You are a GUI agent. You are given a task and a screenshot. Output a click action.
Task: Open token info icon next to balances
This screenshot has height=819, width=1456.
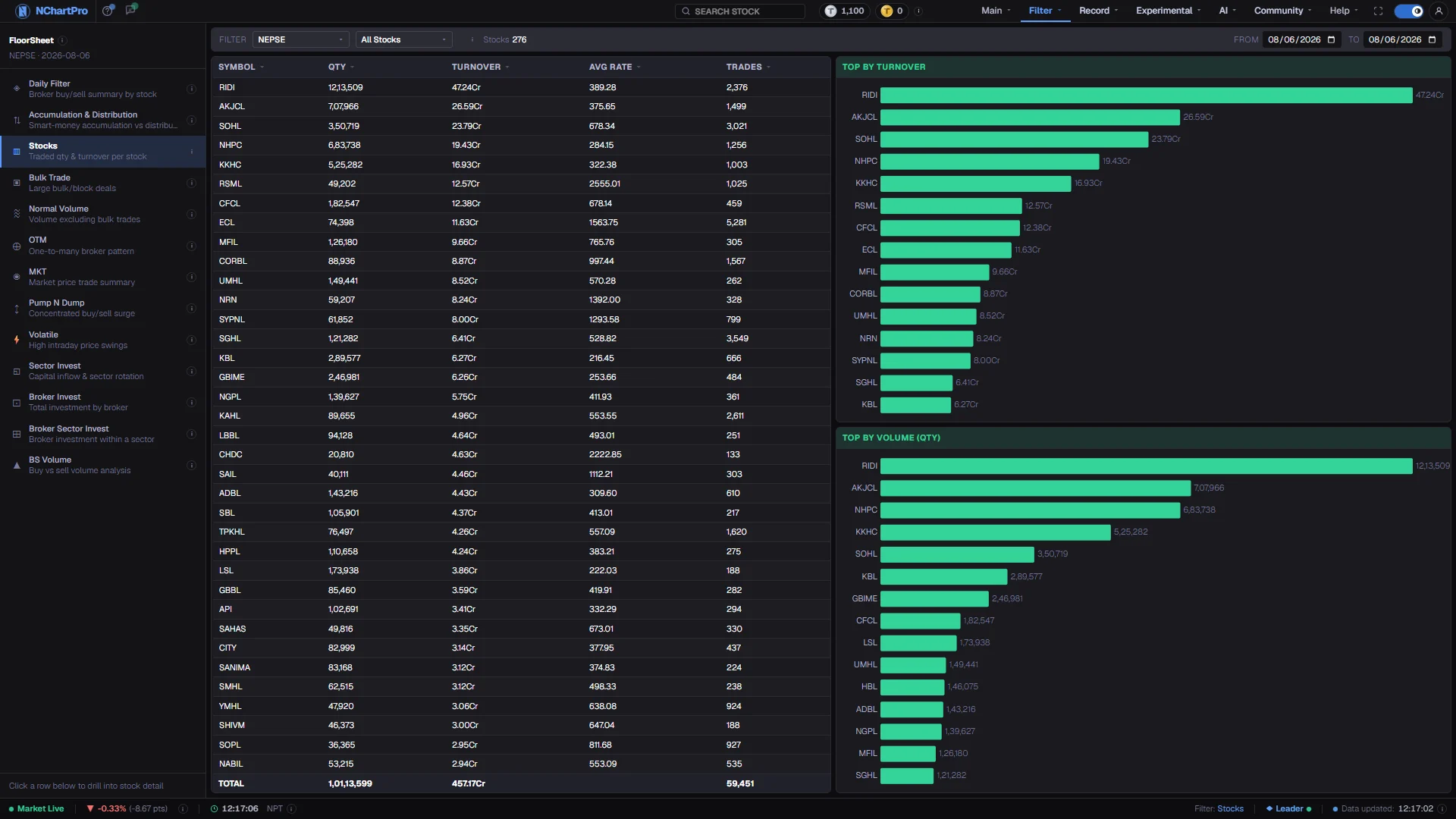coord(918,11)
